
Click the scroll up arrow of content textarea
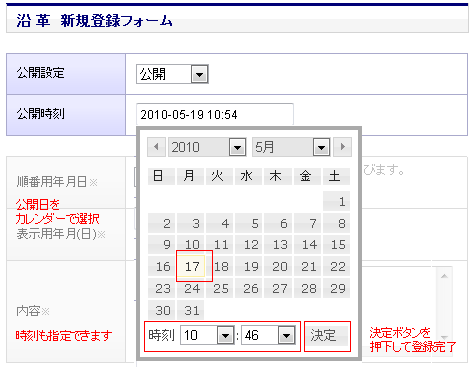coord(444,276)
